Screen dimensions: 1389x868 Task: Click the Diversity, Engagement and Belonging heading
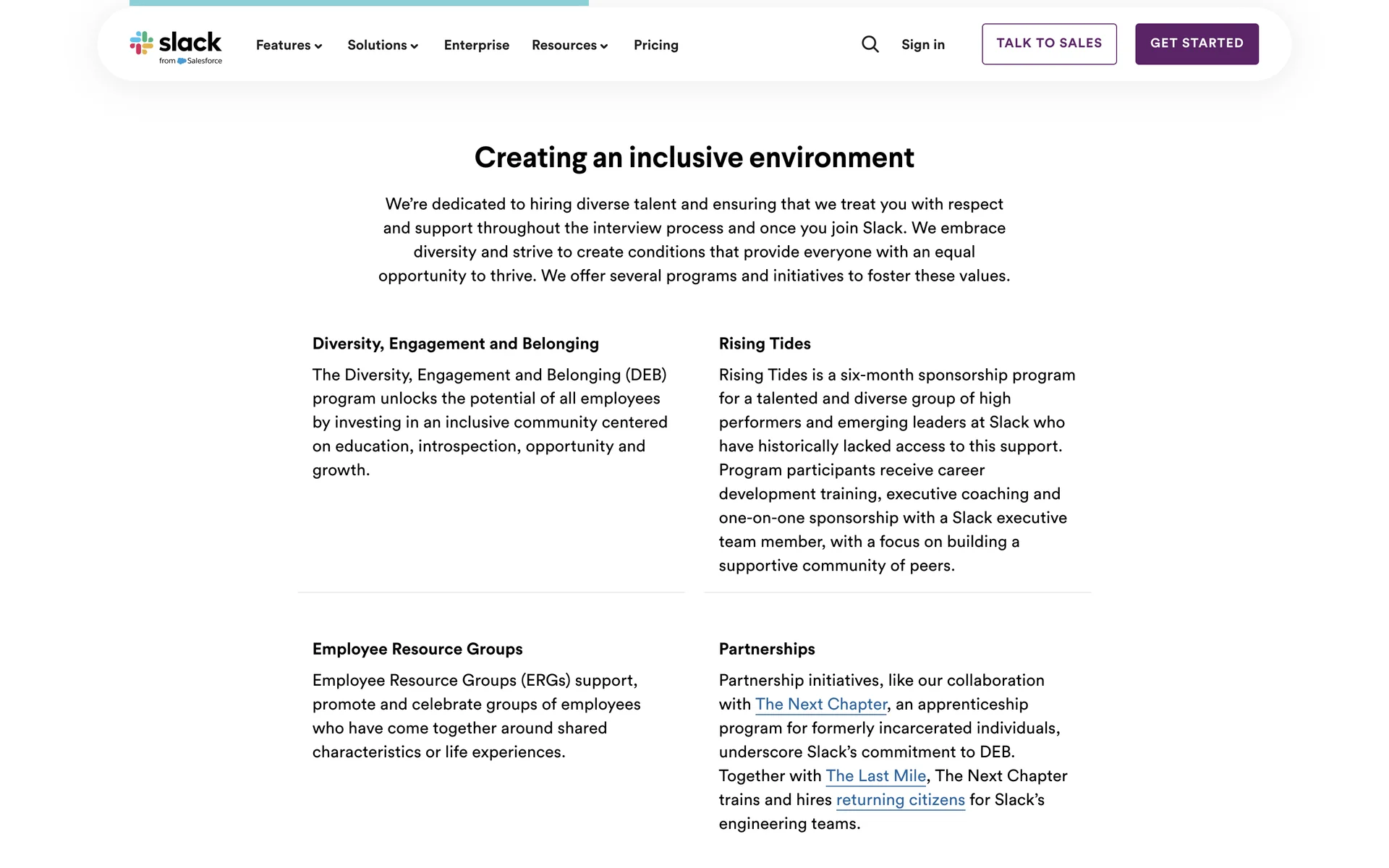pos(455,344)
